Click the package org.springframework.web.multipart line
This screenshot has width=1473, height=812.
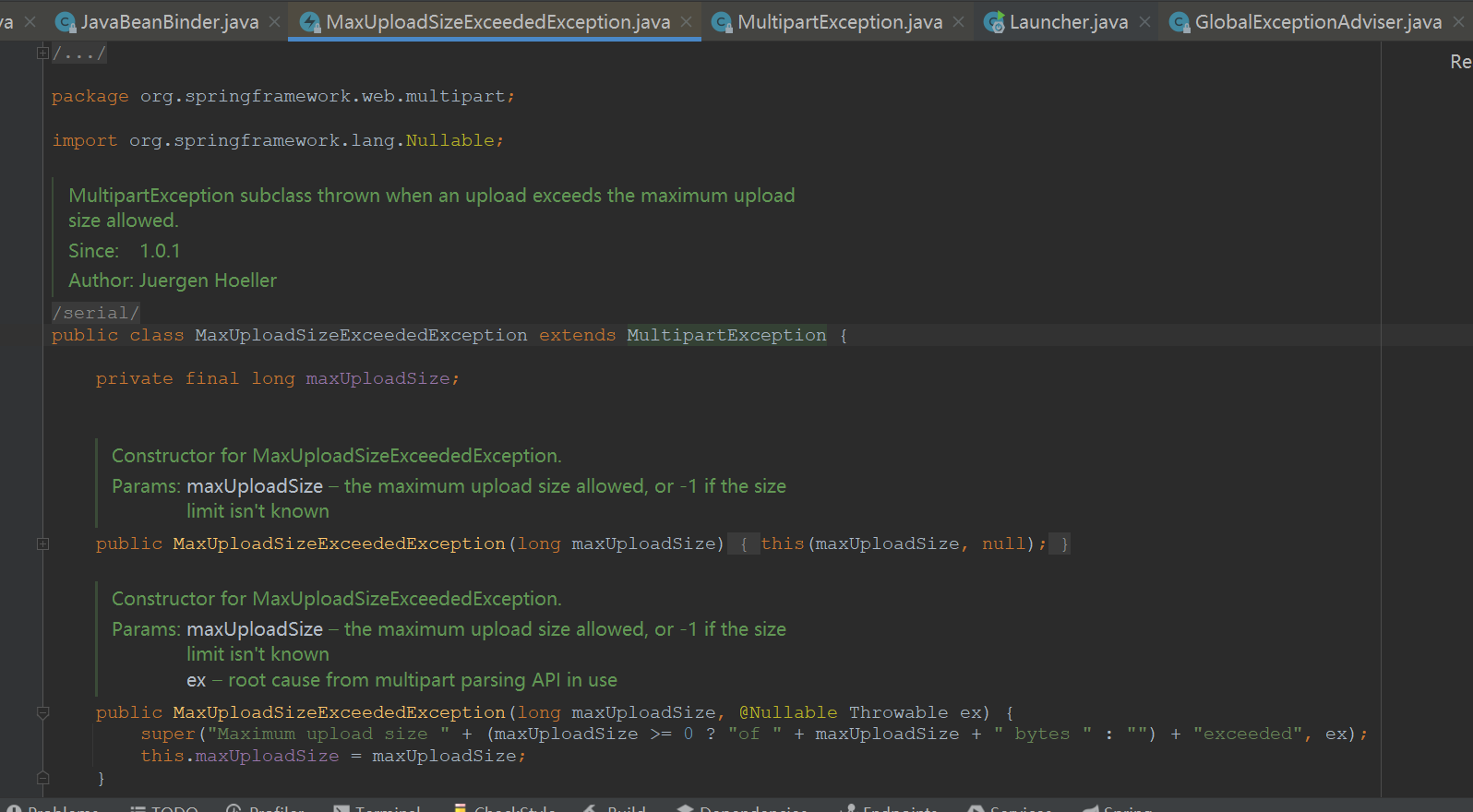pos(283,96)
